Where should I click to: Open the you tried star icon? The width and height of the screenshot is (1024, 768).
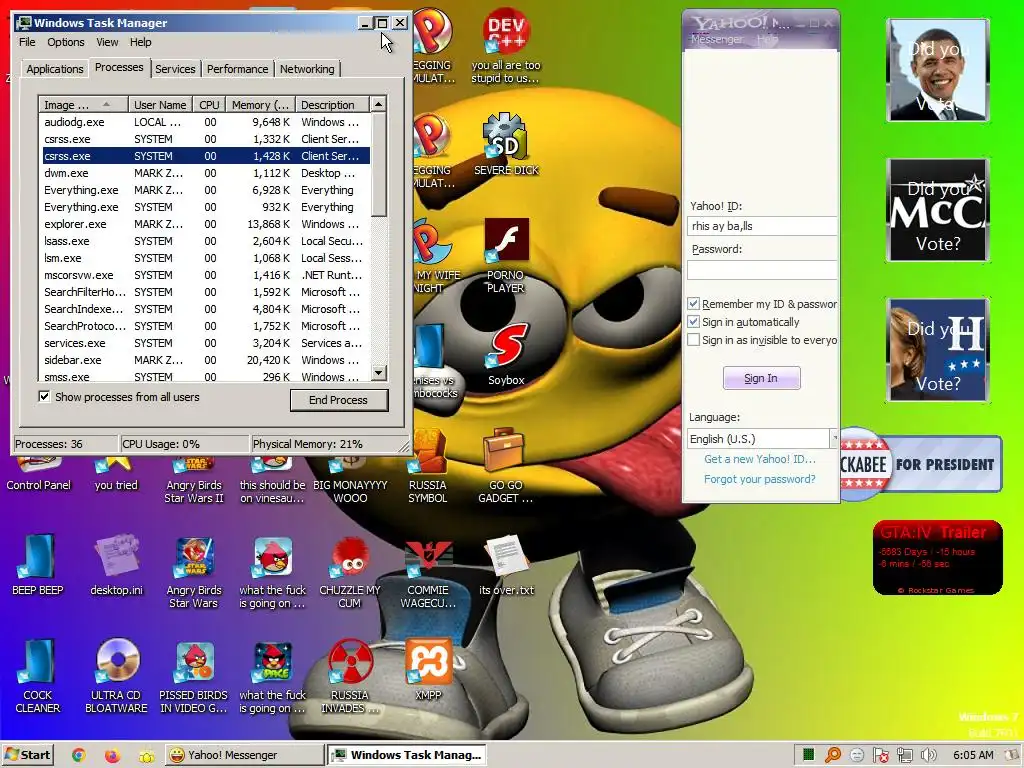116,473
